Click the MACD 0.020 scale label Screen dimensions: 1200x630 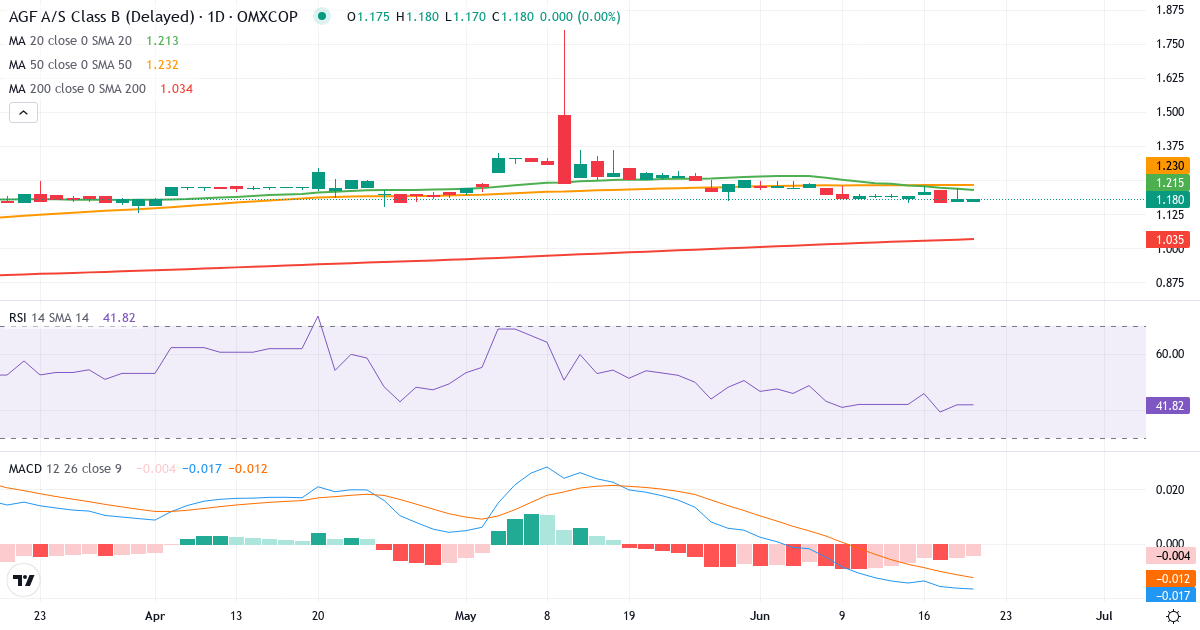(1170, 489)
